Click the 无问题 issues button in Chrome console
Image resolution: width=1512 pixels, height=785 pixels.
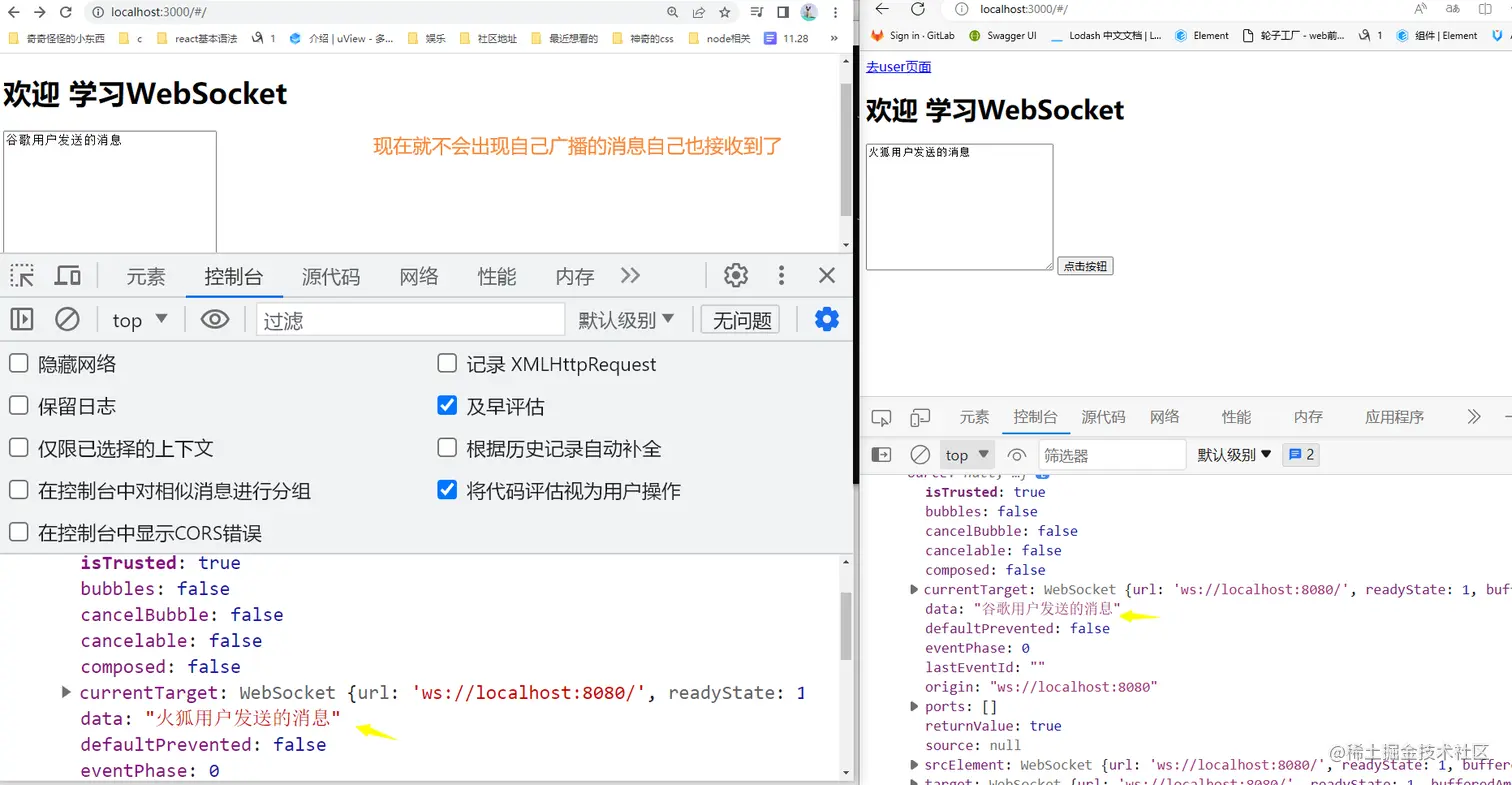(742, 320)
